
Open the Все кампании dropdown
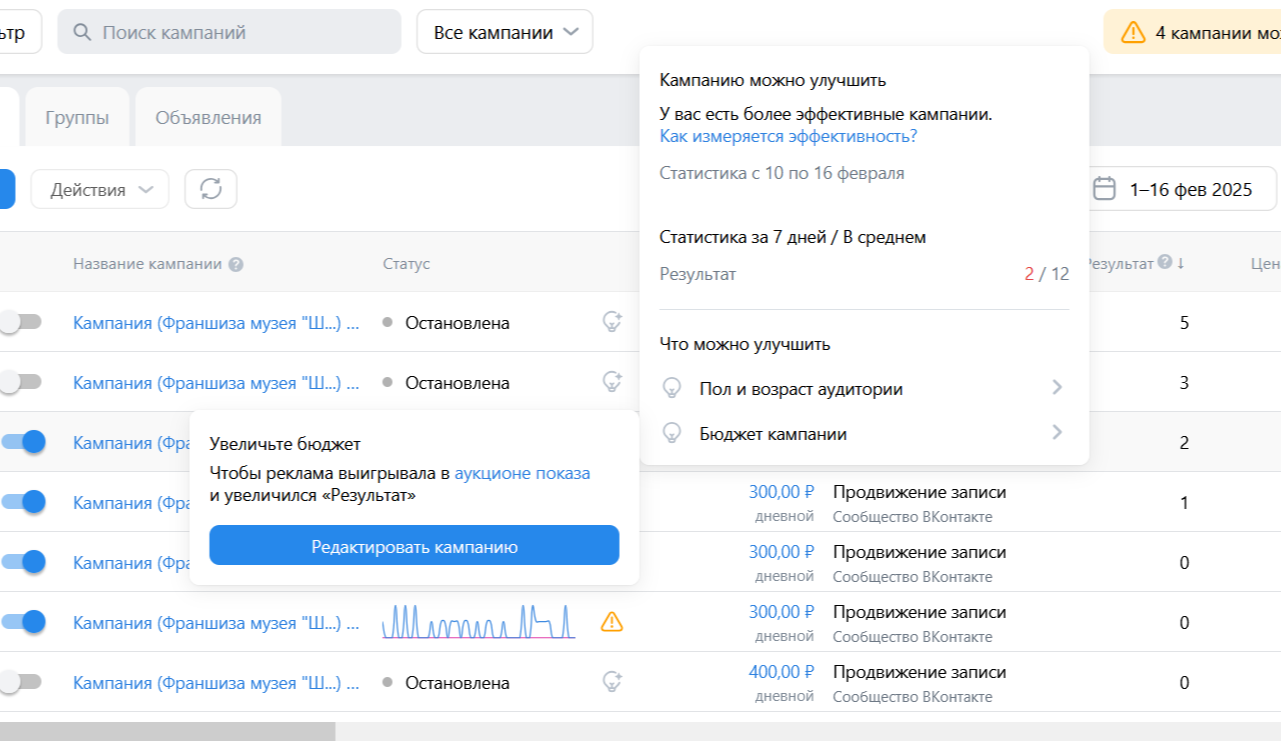(505, 32)
